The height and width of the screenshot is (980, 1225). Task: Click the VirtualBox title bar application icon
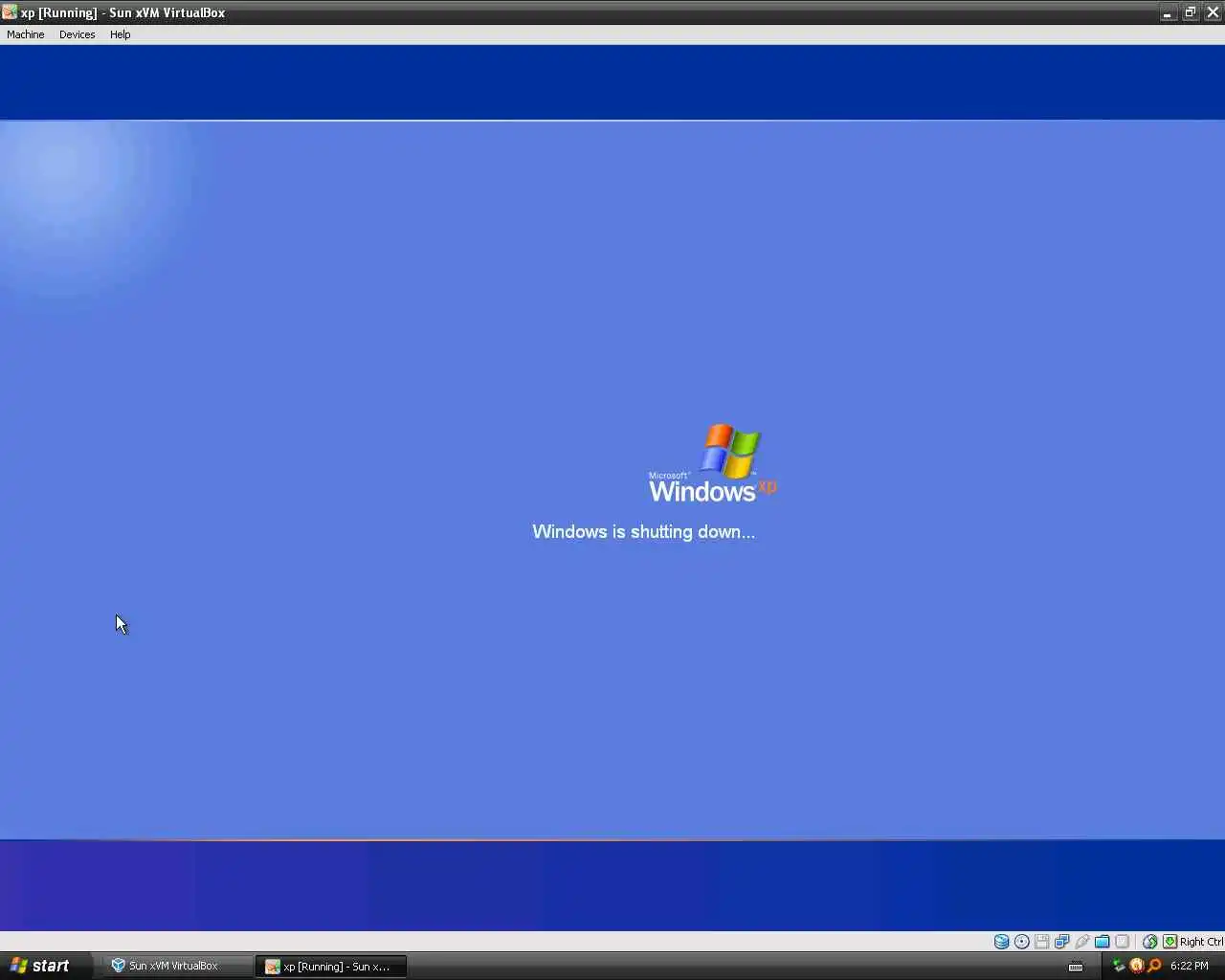click(10, 12)
